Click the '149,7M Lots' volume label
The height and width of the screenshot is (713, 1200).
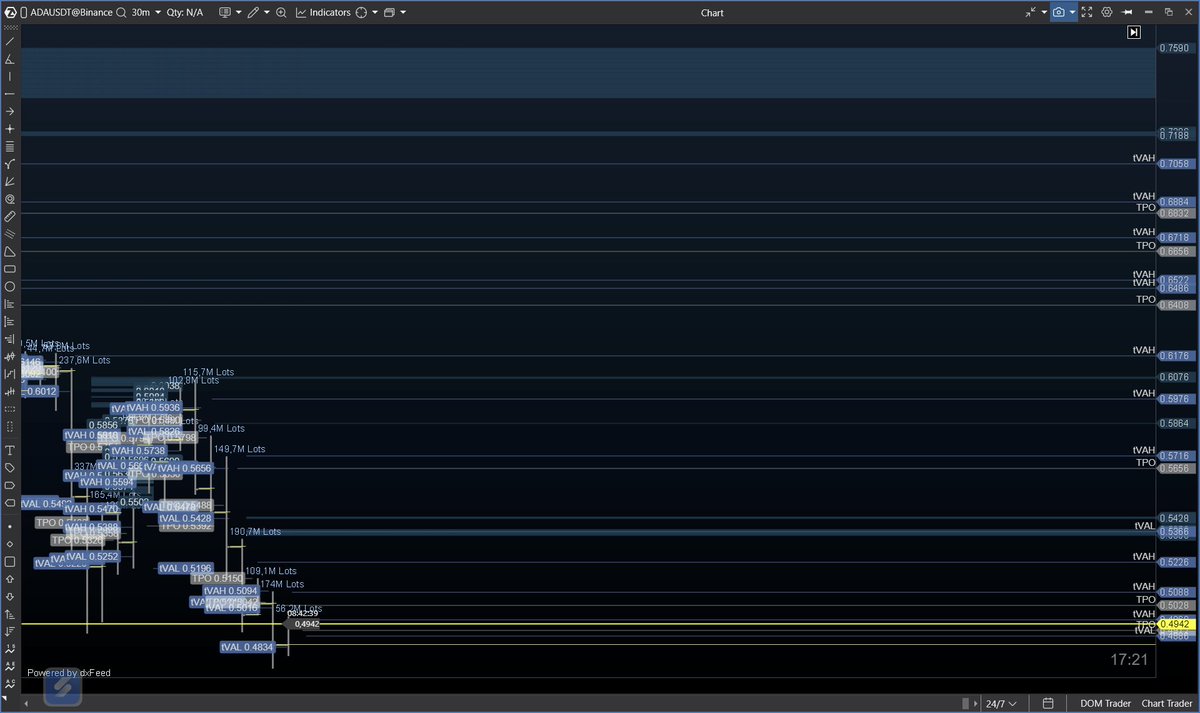click(240, 449)
